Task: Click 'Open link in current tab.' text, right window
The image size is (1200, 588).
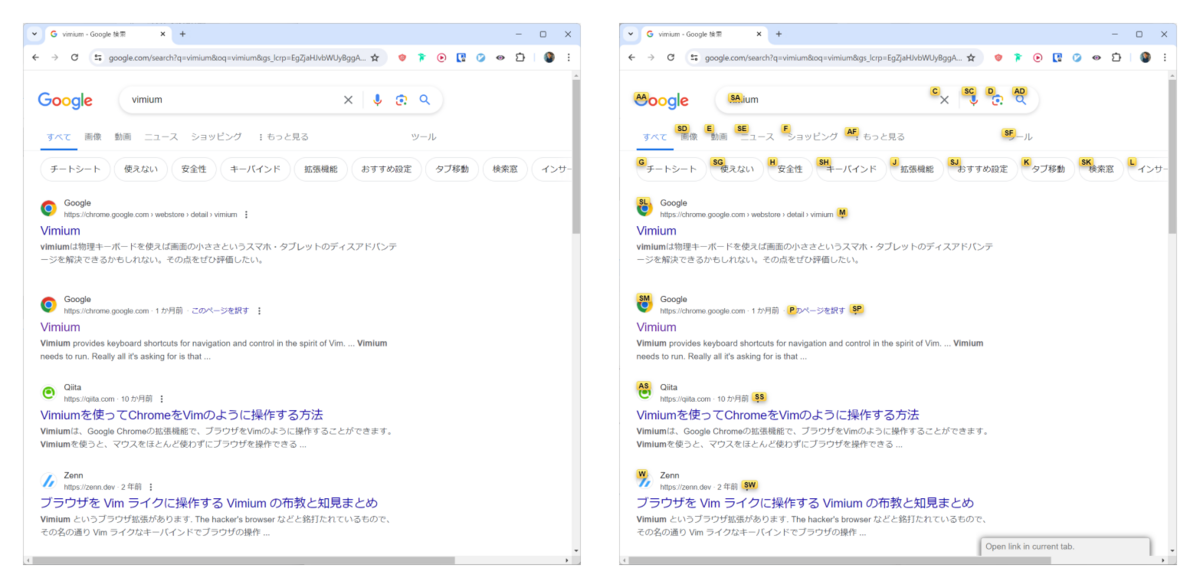Action: pyautogui.click(x=1029, y=547)
